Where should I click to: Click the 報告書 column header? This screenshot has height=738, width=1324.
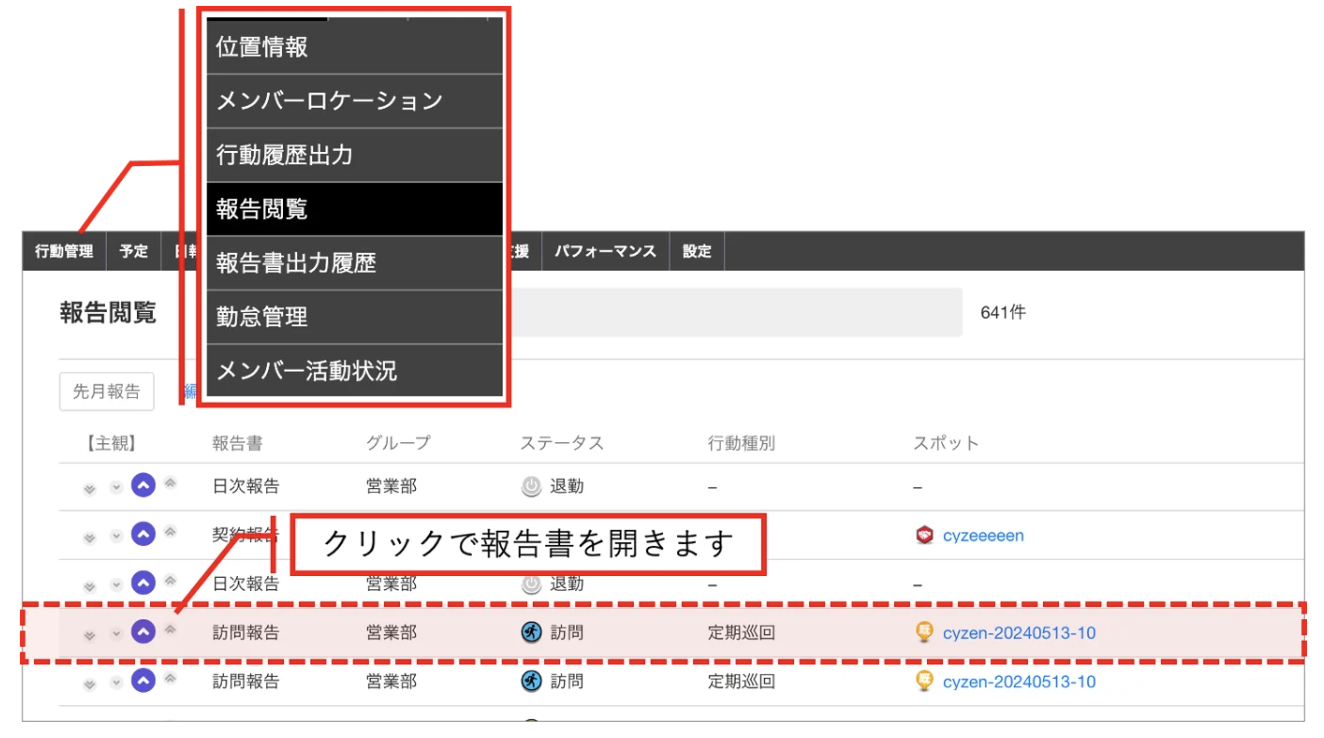(238, 442)
